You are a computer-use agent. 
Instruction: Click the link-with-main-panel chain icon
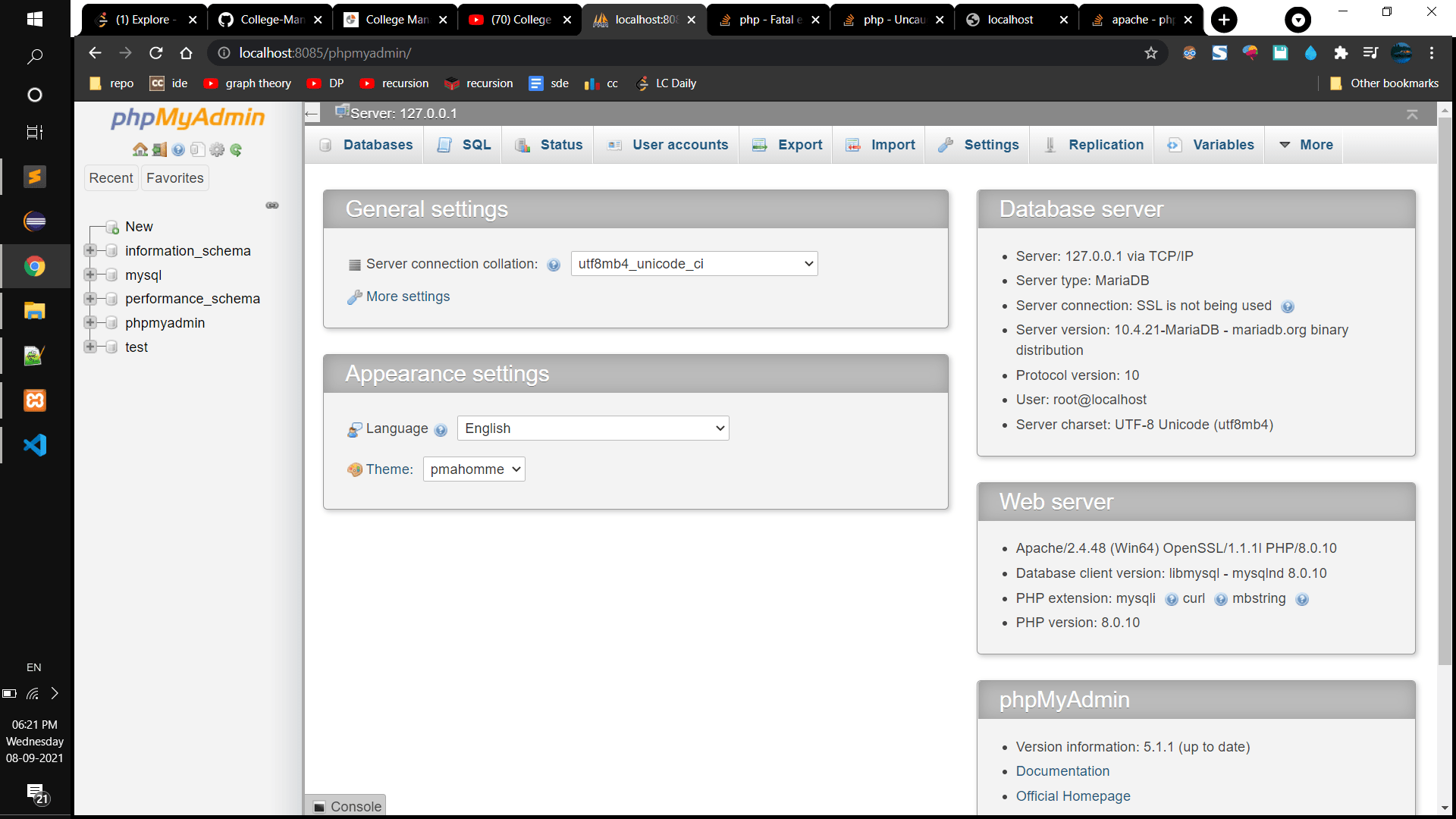point(272,206)
